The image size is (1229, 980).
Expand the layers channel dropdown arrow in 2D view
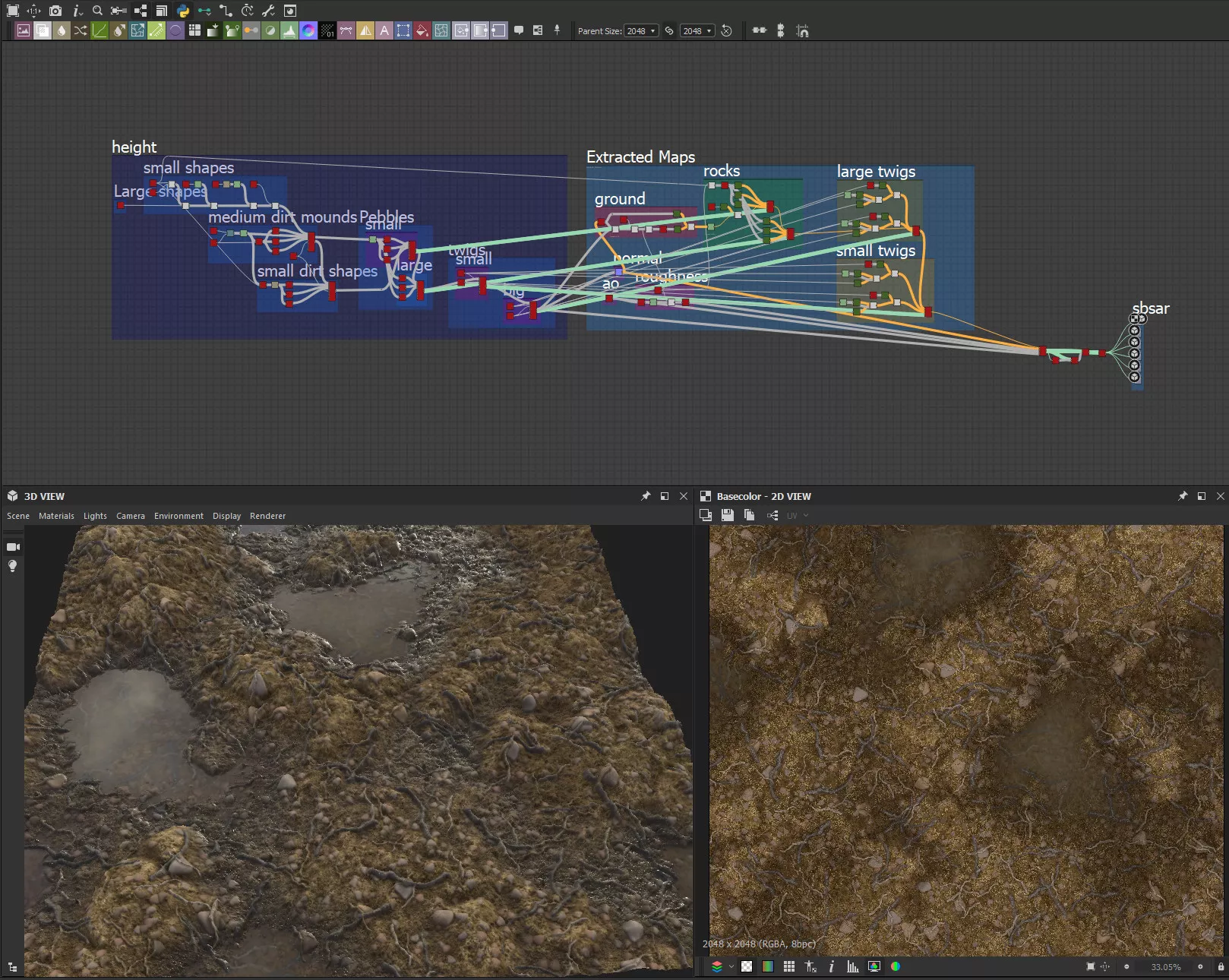(731, 967)
